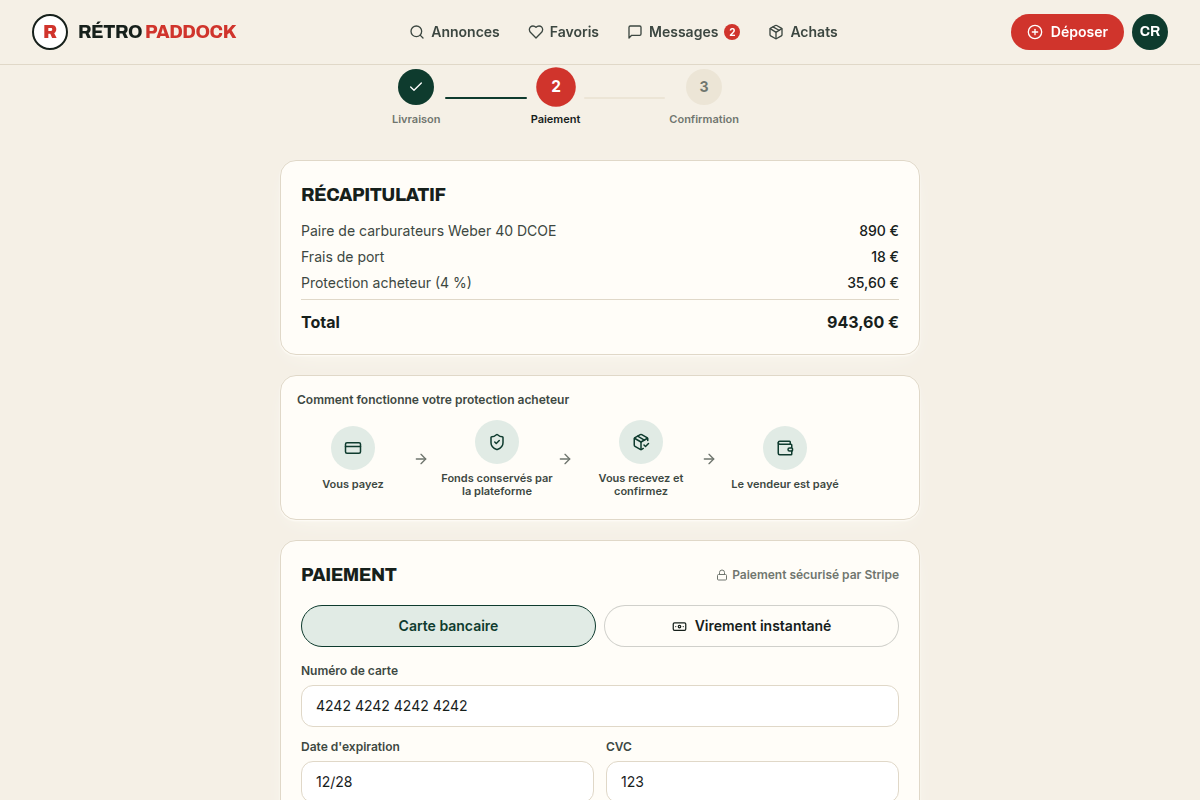Click the shield icon above Fonds conservés

[497, 442]
